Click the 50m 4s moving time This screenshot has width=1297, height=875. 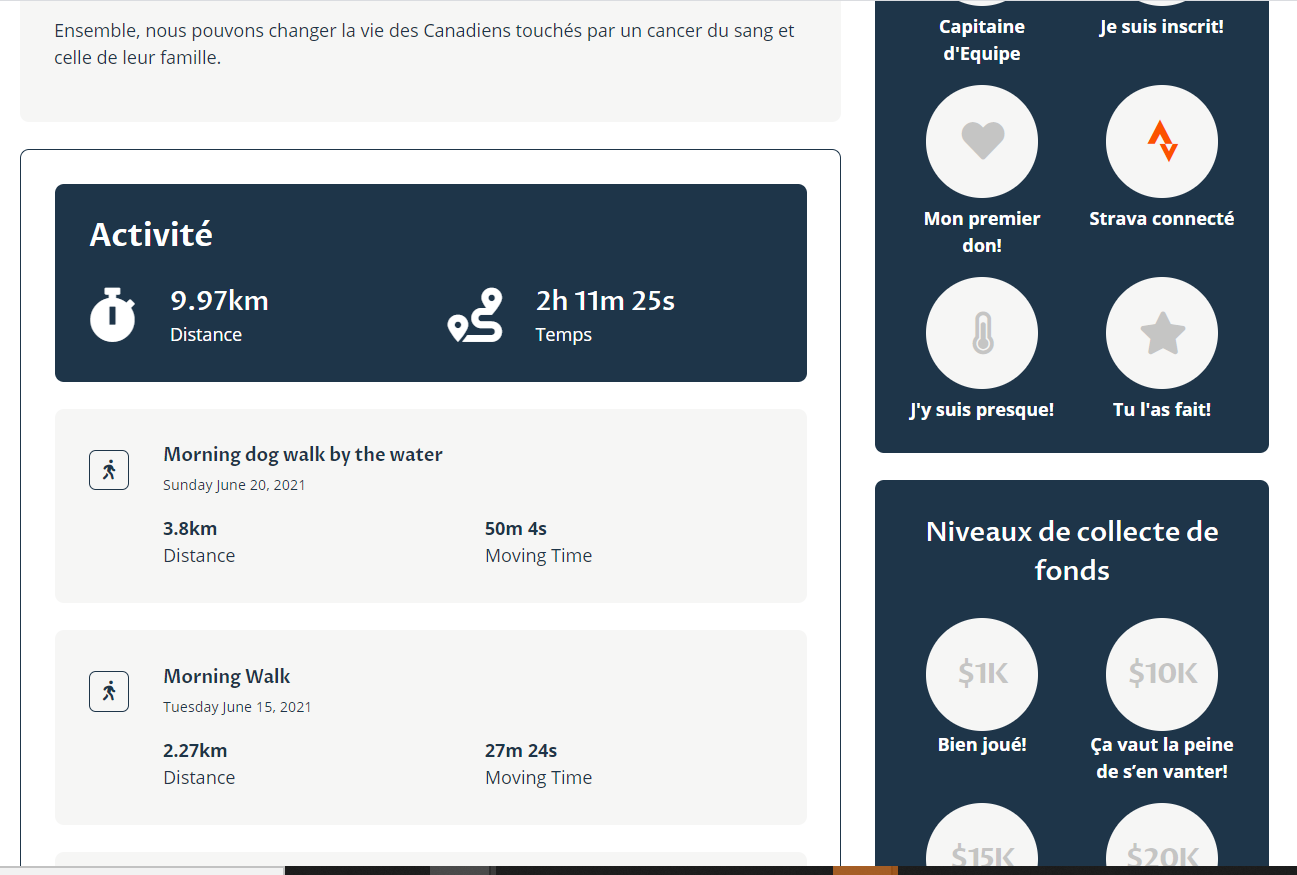[x=516, y=529]
